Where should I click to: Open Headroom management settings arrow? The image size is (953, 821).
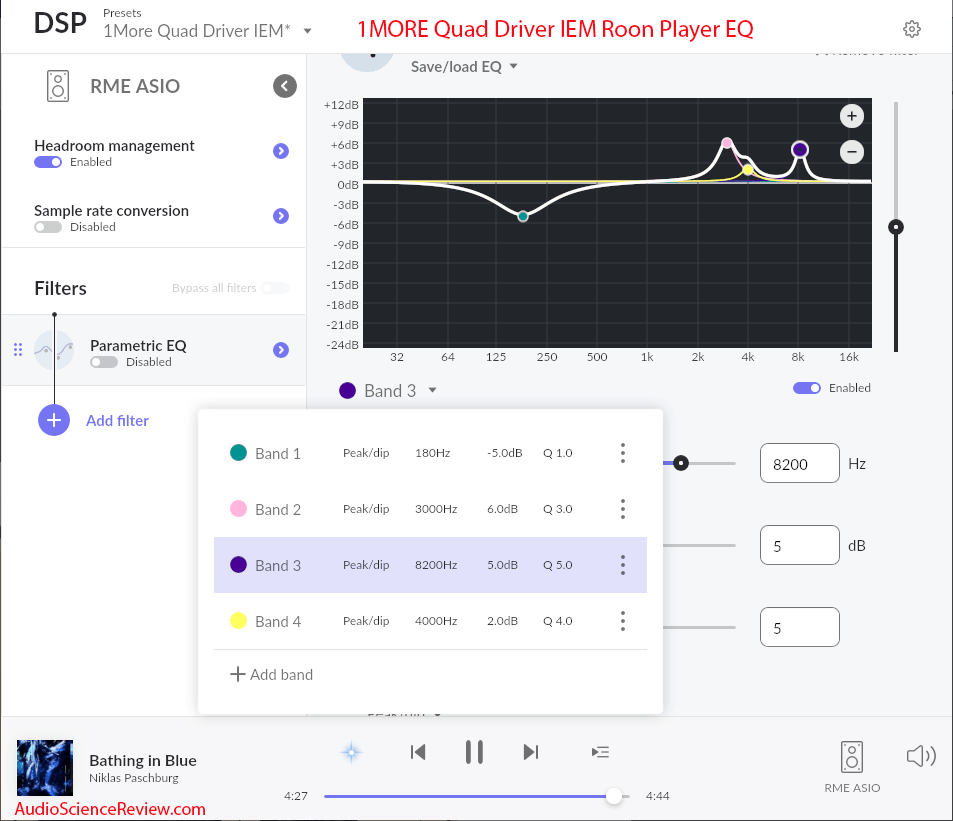tap(281, 151)
